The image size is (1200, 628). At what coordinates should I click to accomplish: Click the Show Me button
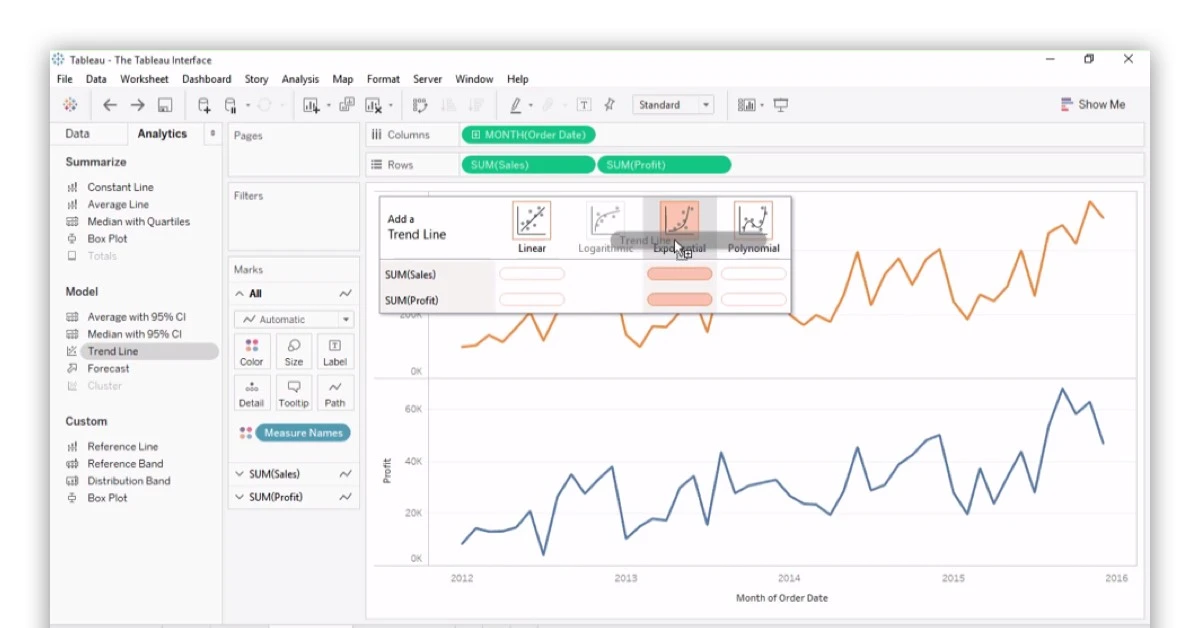(x=1092, y=105)
